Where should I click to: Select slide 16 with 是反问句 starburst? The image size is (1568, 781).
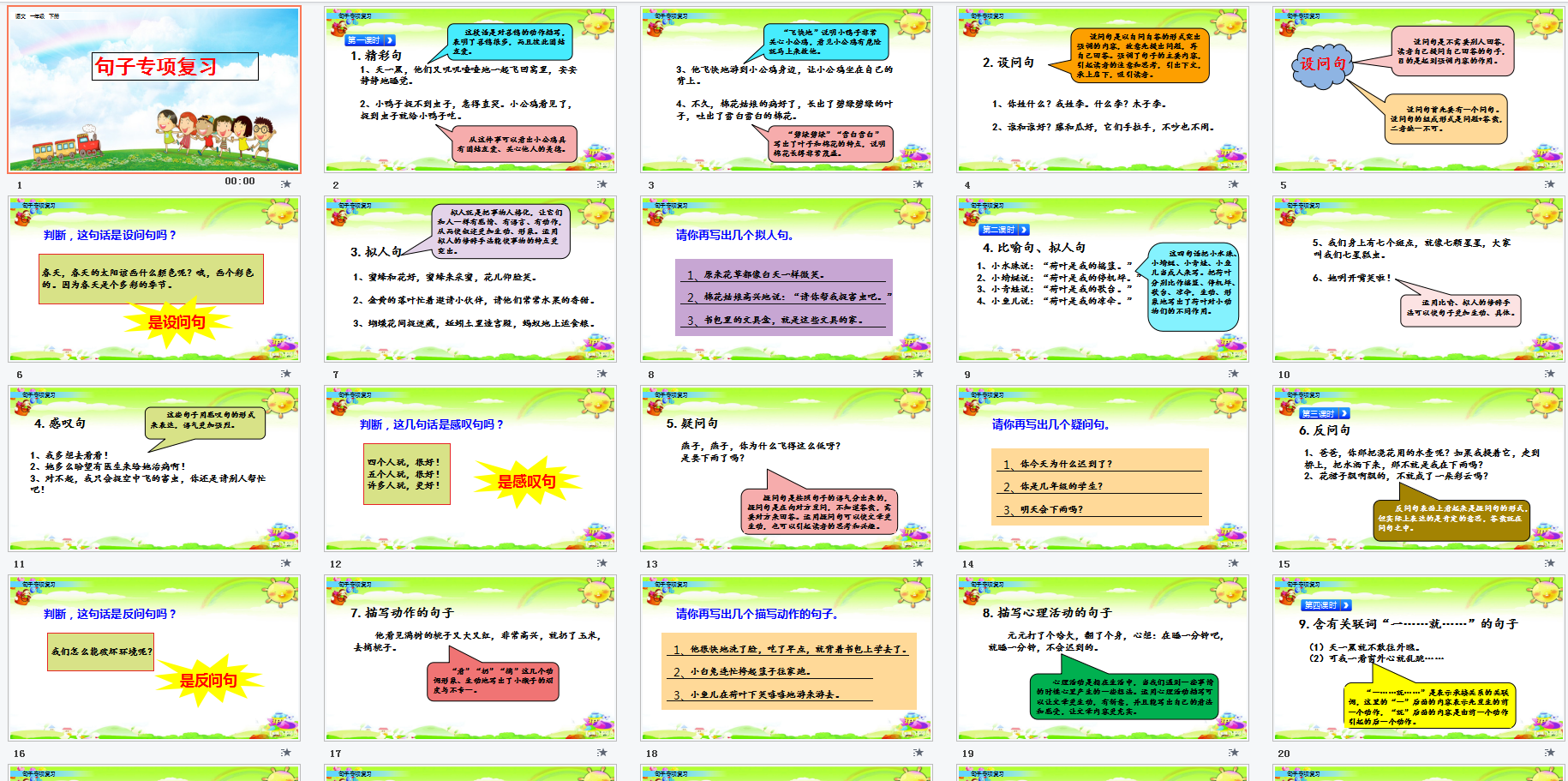[x=155, y=658]
